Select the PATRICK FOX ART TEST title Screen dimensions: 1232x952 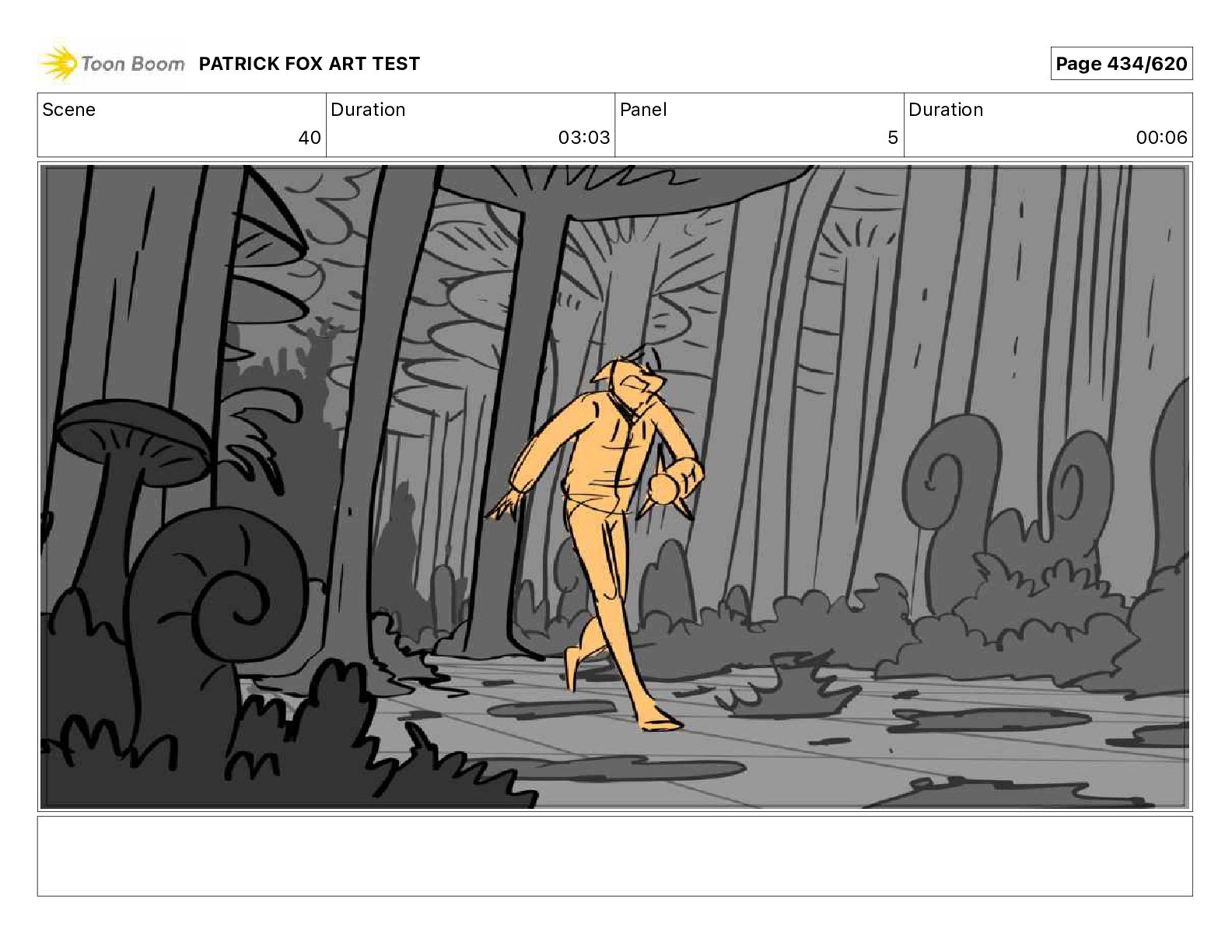pyautogui.click(x=309, y=64)
